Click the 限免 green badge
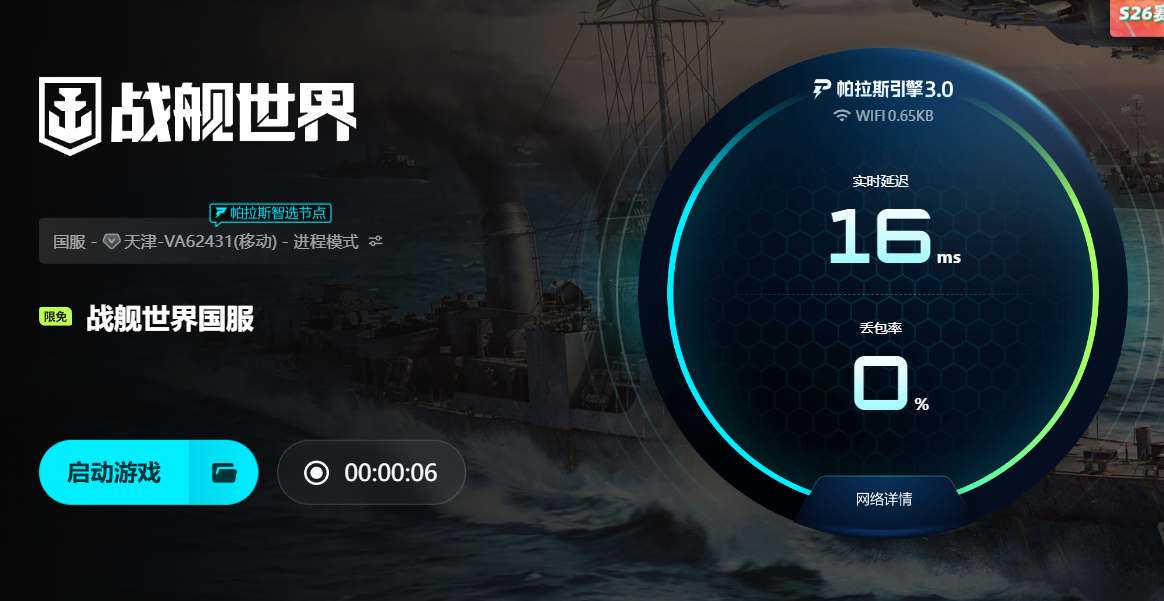 coord(56,317)
